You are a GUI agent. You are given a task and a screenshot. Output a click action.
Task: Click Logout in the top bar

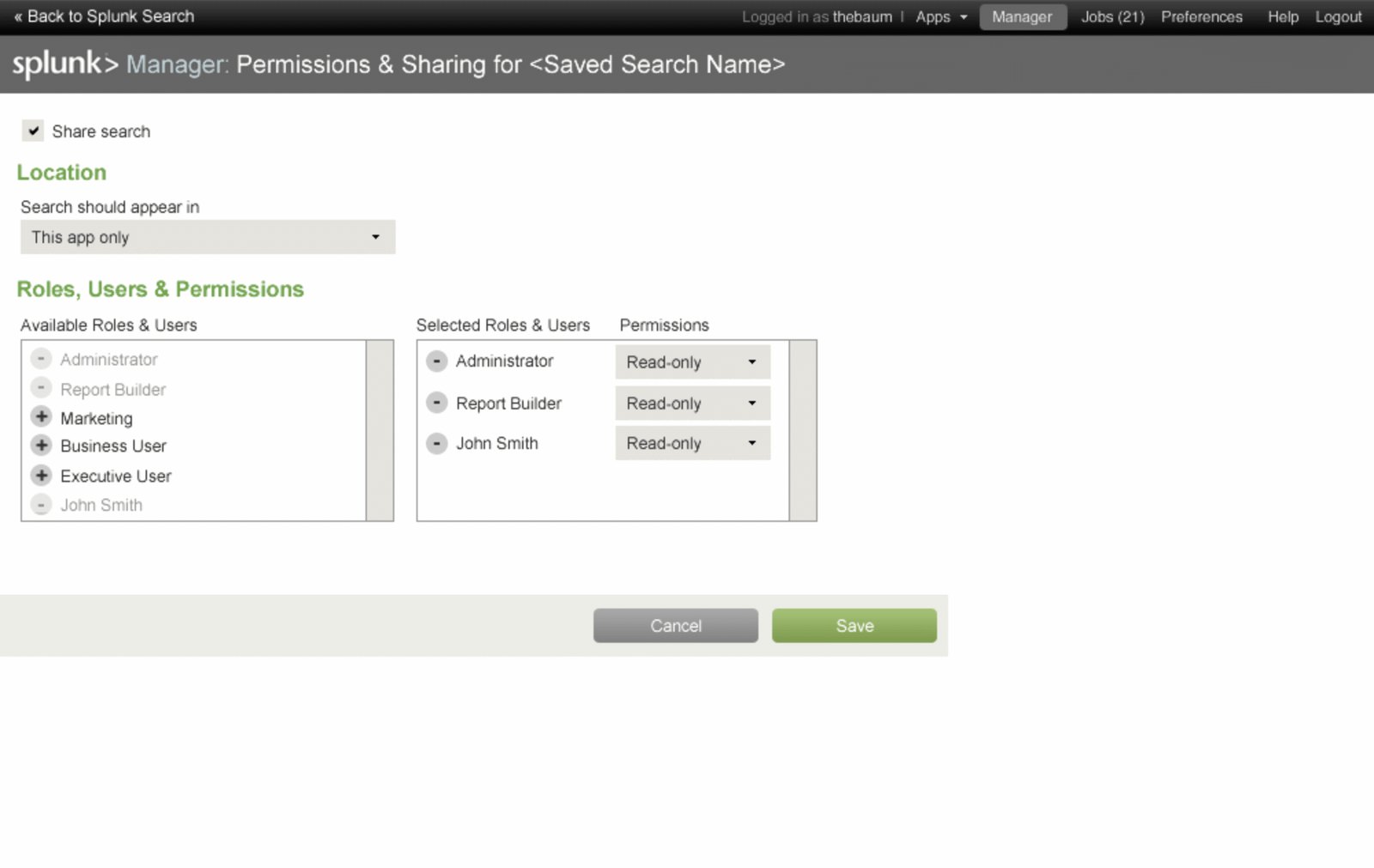pyautogui.click(x=1338, y=17)
